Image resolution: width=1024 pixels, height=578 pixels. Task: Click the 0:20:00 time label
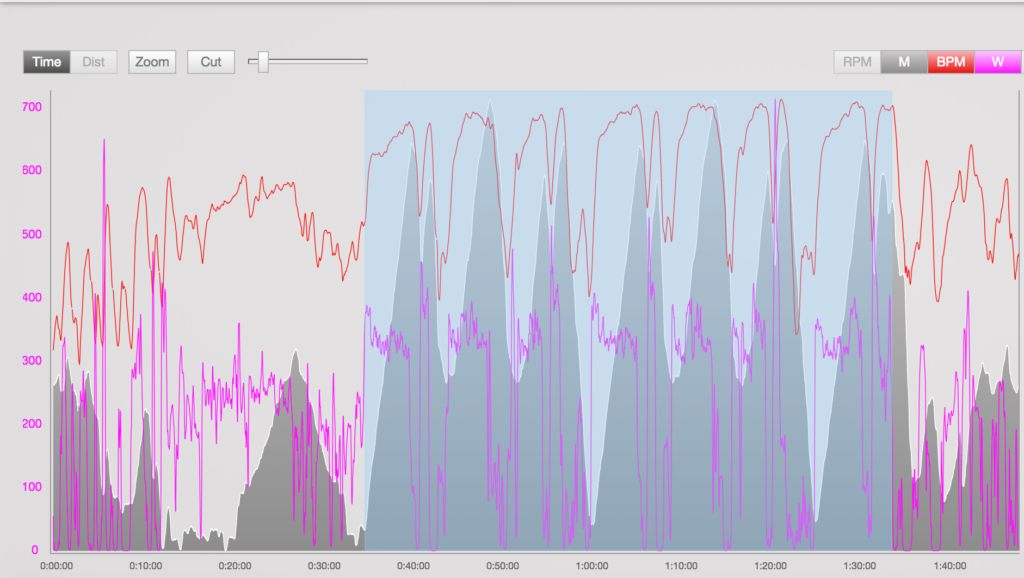235,566
